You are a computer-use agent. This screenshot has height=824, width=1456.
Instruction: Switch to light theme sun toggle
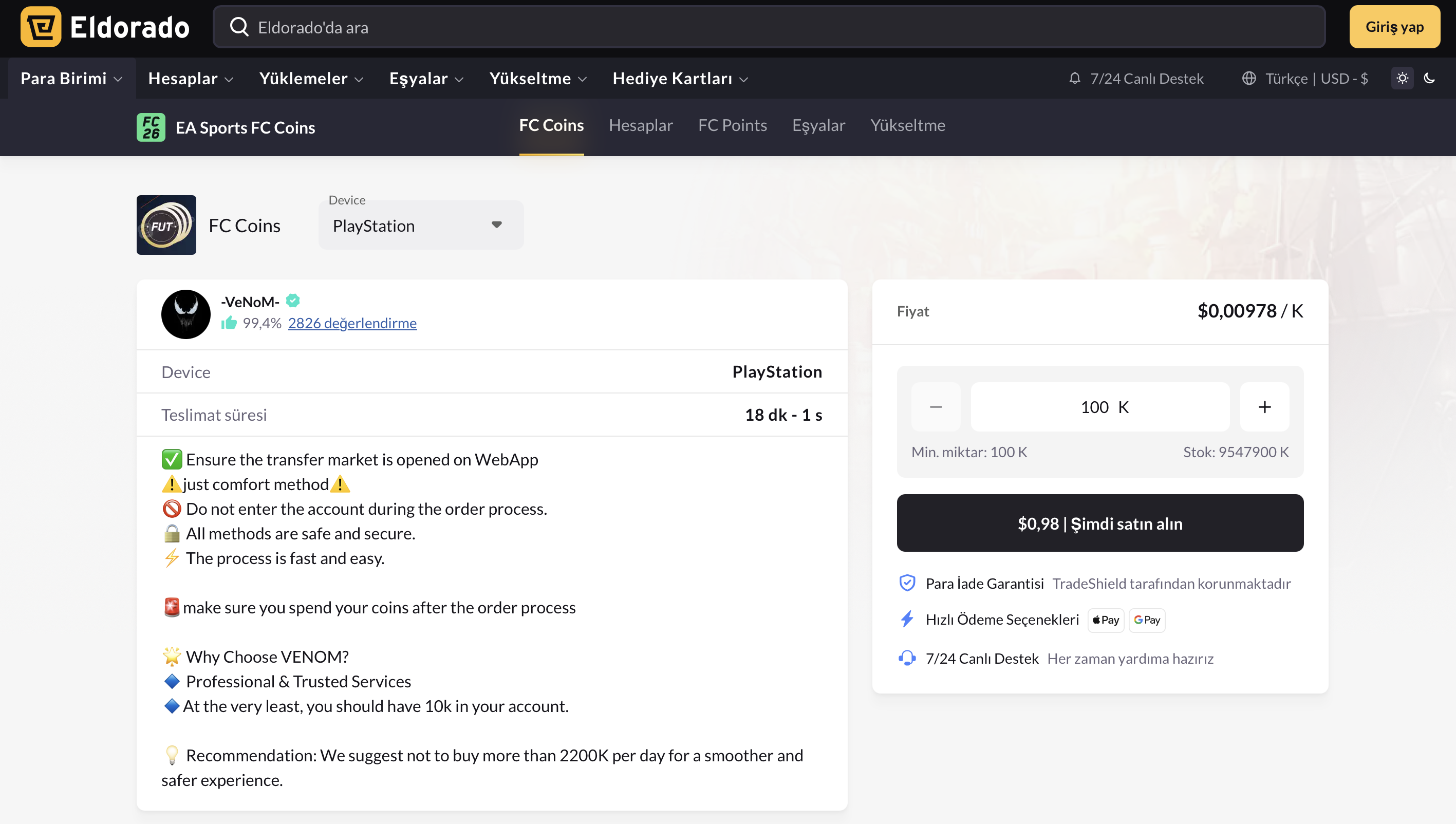(x=1402, y=78)
